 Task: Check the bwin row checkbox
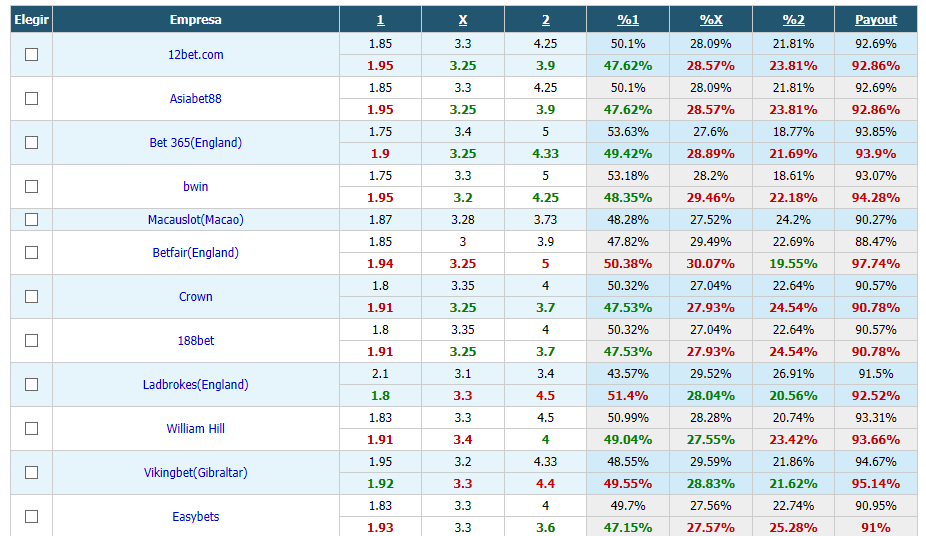(x=31, y=187)
